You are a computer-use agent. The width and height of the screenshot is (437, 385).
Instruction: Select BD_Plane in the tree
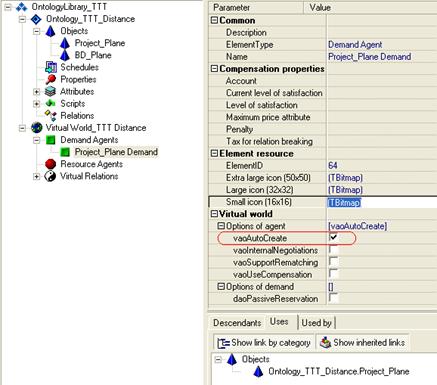point(93,55)
